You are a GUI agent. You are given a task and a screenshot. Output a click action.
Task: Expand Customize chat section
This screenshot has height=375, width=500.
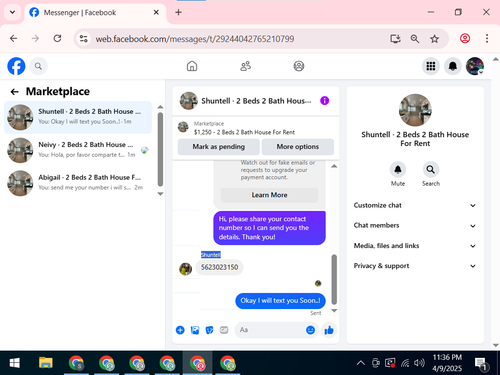pos(415,205)
